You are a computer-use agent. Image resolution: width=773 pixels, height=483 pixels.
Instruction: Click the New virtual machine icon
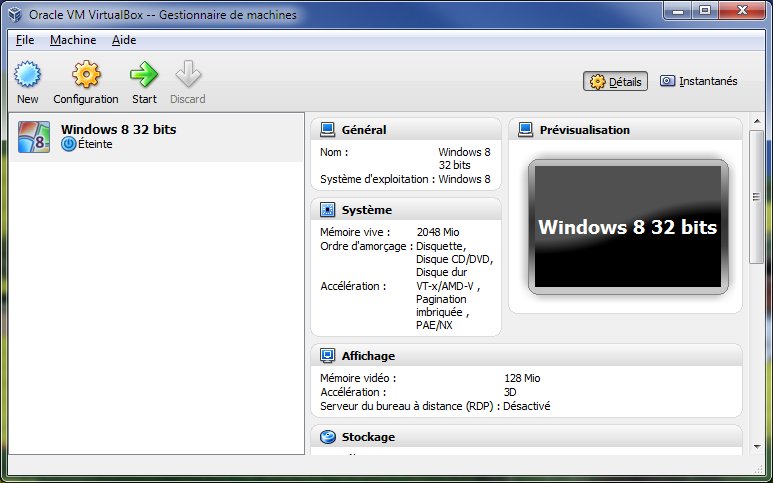(28, 75)
